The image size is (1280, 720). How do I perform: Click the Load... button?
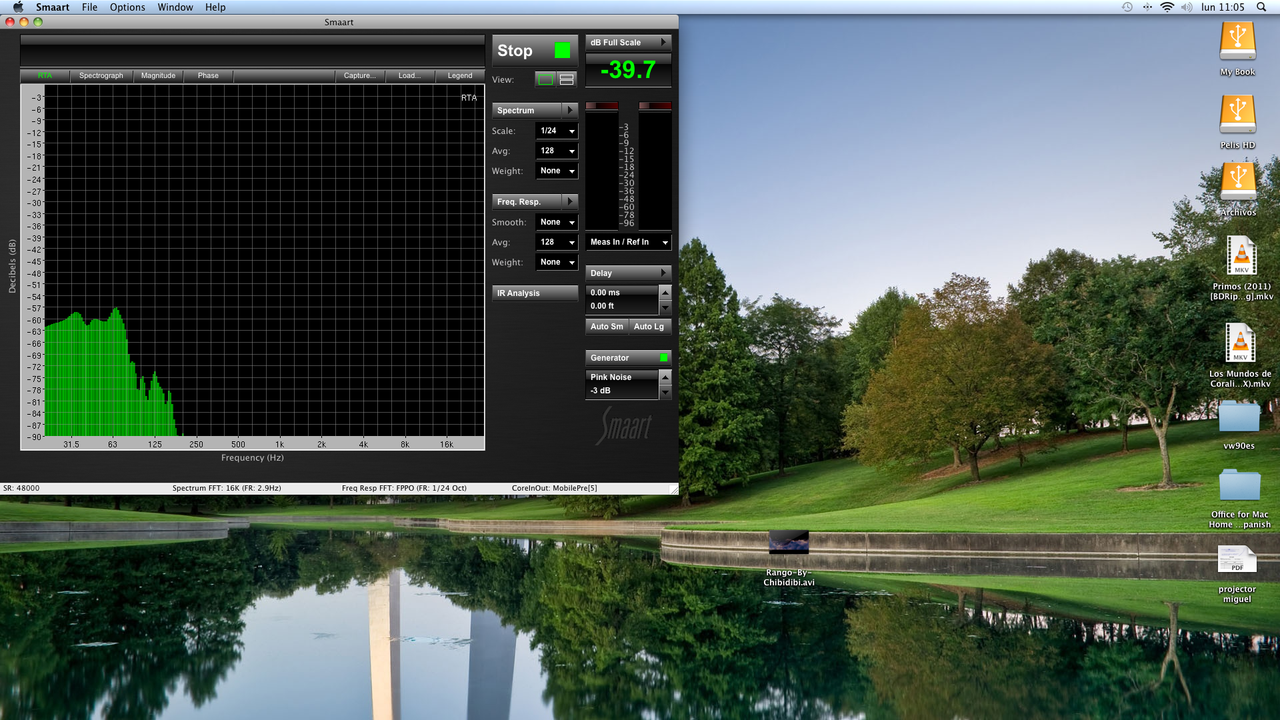point(410,75)
